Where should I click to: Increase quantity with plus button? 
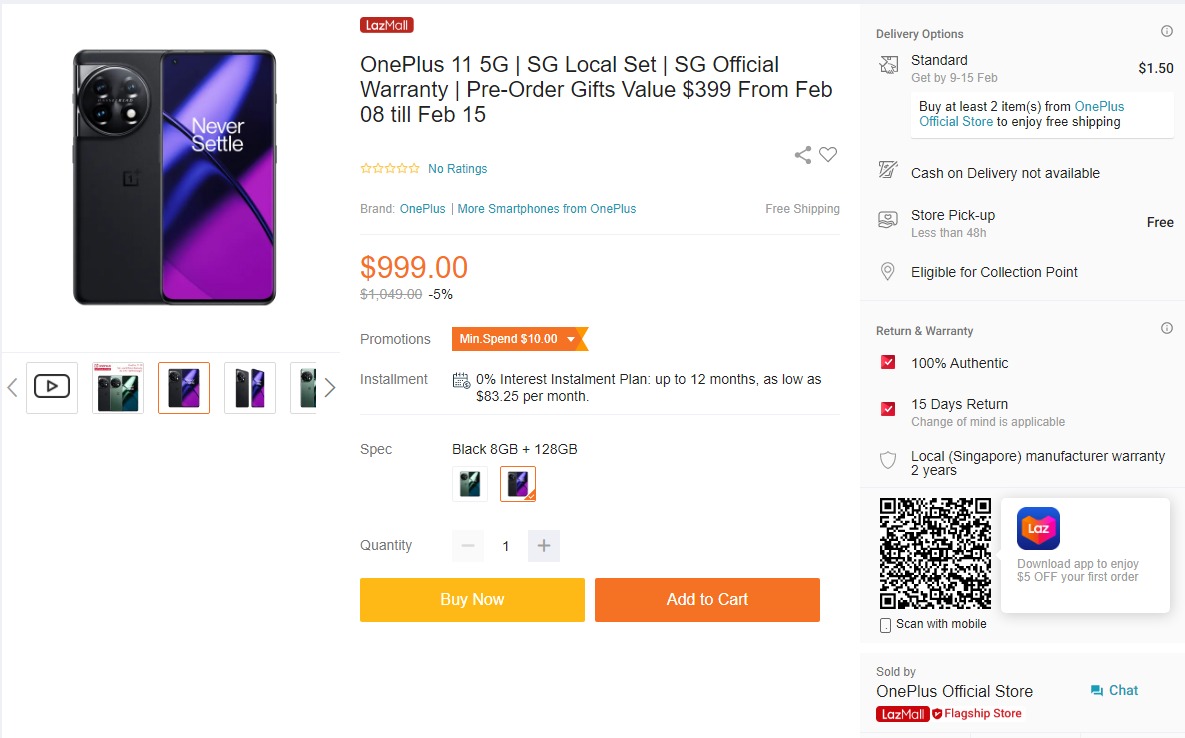pos(544,546)
